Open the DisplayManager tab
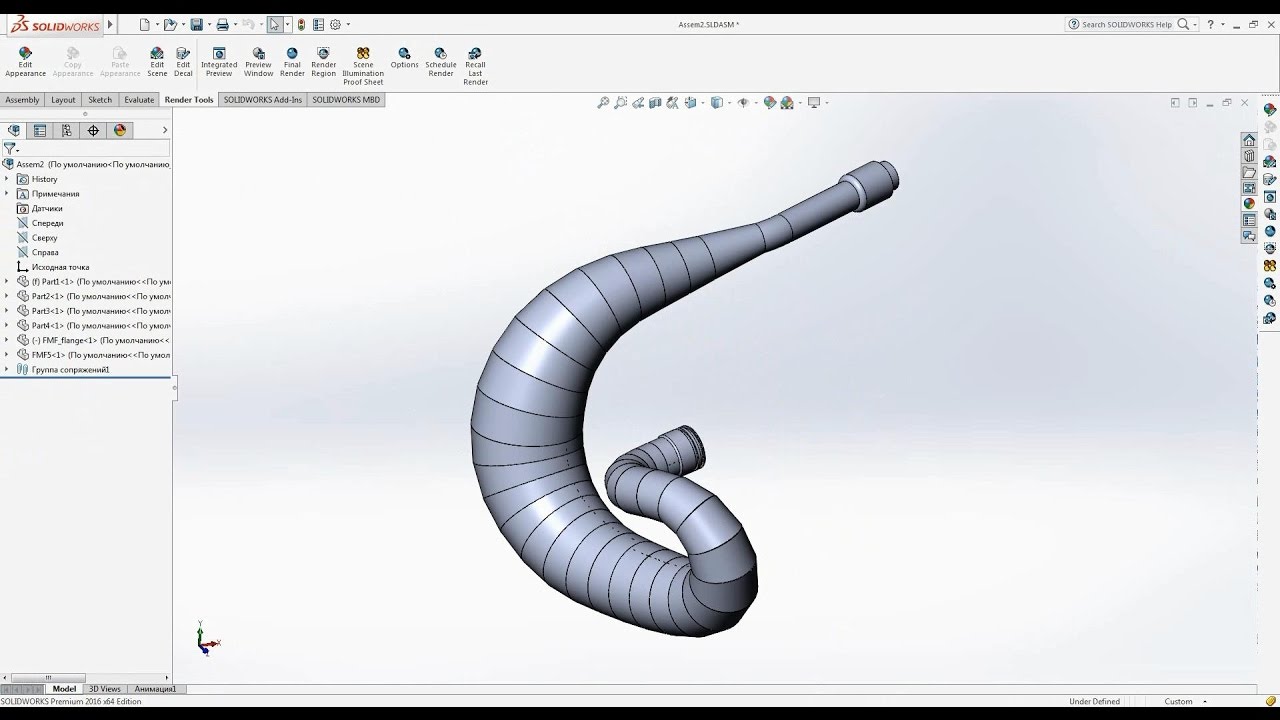This screenshot has height=720, width=1280. point(120,130)
